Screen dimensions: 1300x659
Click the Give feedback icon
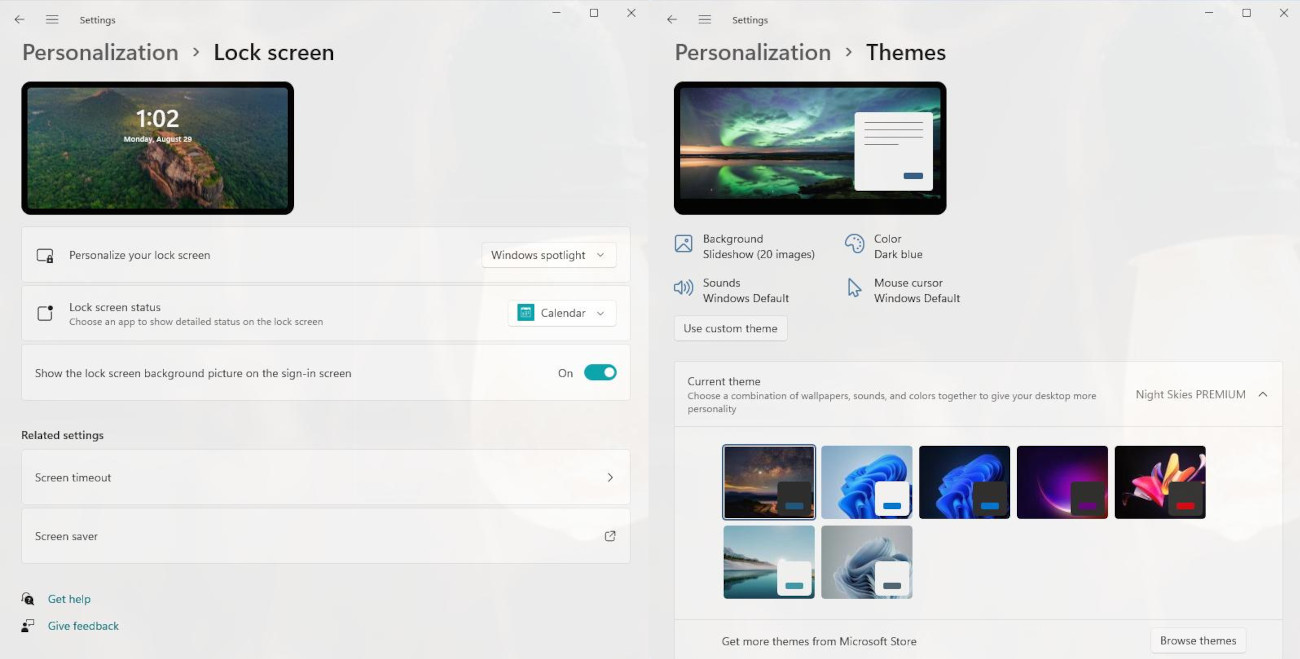(x=28, y=626)
